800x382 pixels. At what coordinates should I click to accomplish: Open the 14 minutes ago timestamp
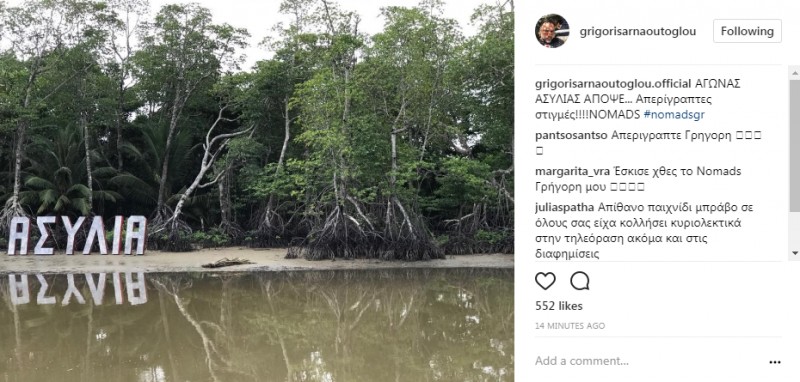pos(570,326)
